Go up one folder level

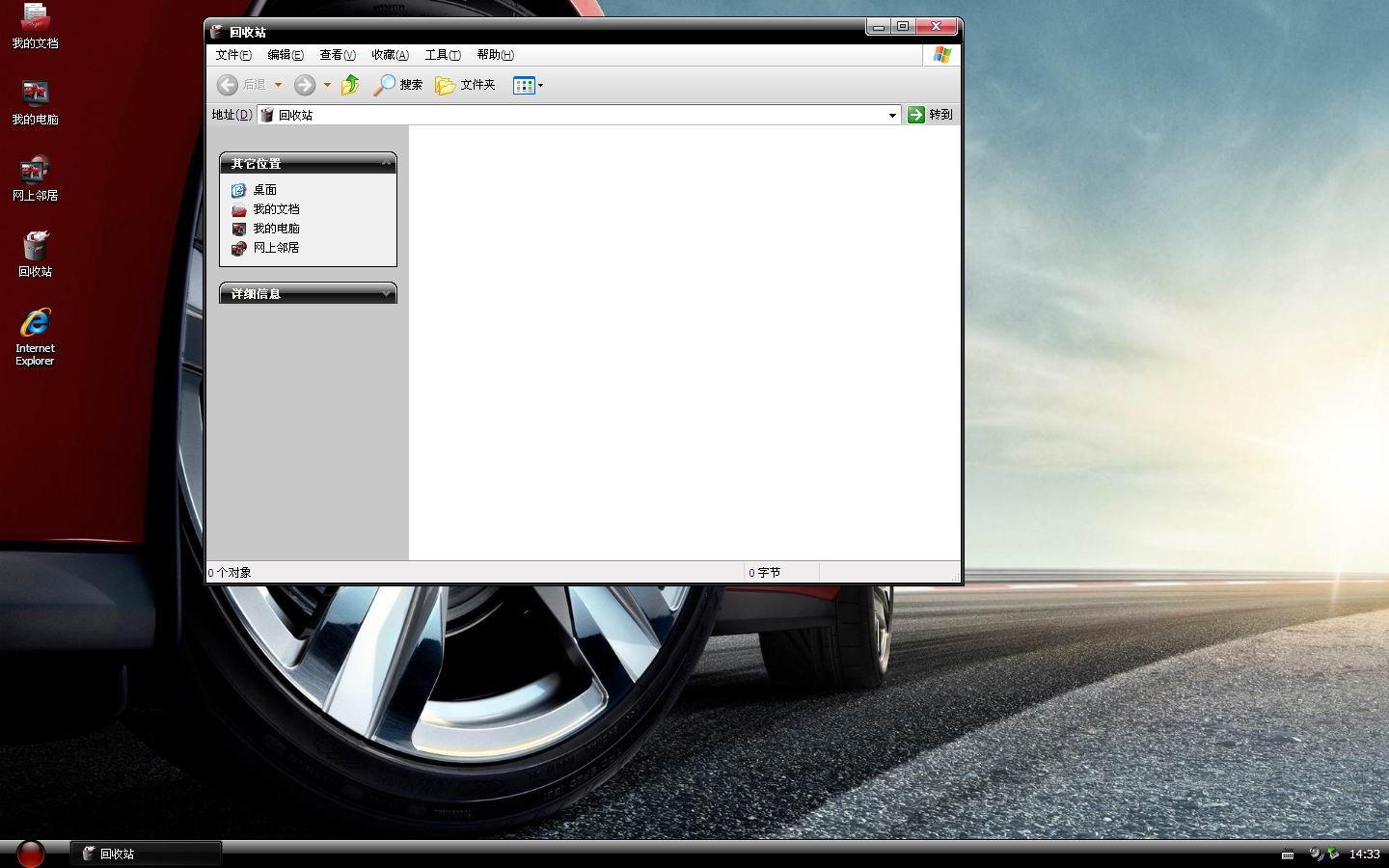click(x=350, y=85)
